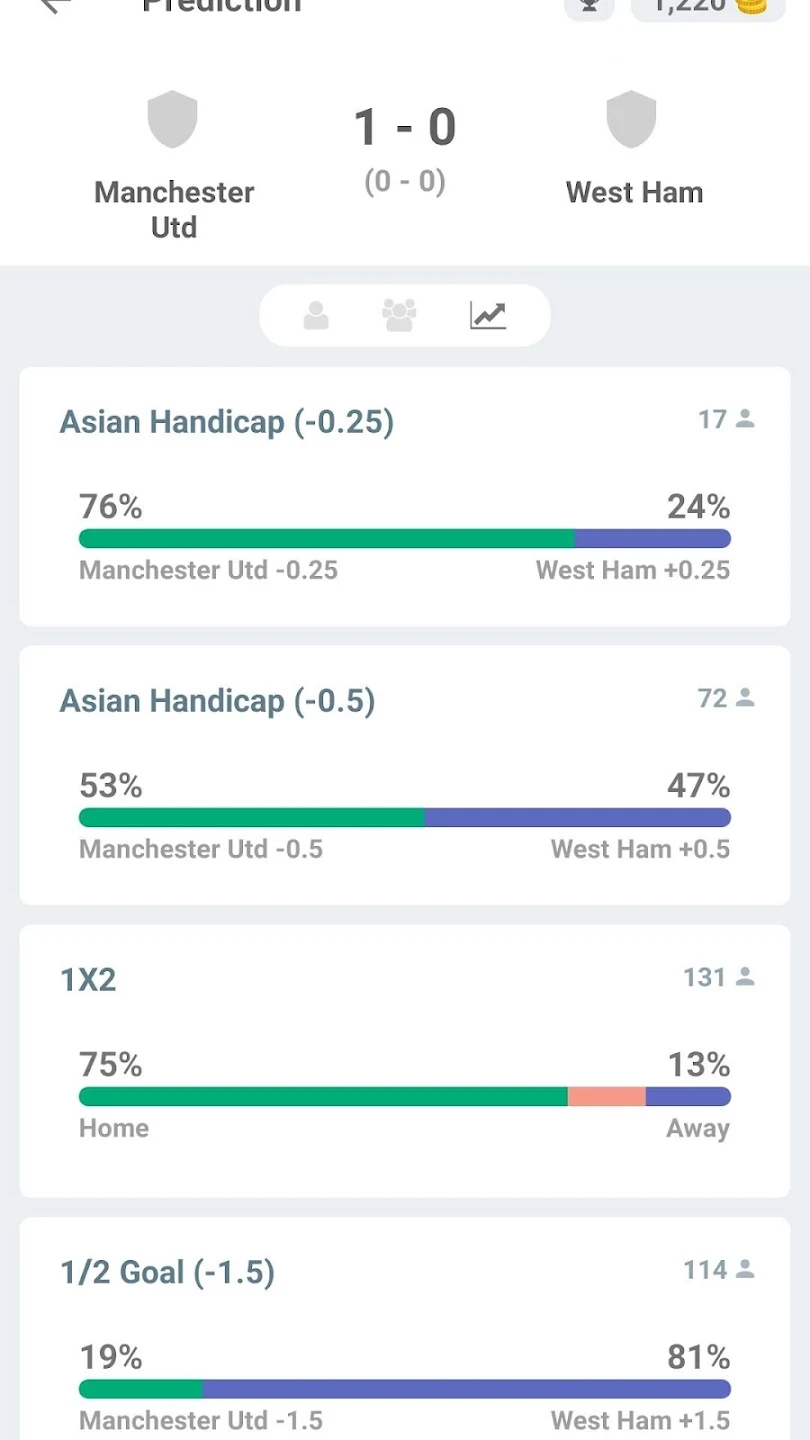The height and width of the screenshot is (1440, 810).
Task: Tap the green Manchester Utd -0.25 bar segment
Action: (327, 539)
